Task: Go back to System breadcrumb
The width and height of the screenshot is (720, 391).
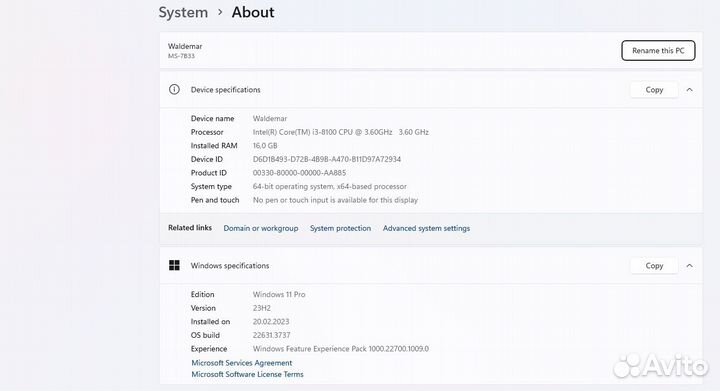Action: [183, 12]
